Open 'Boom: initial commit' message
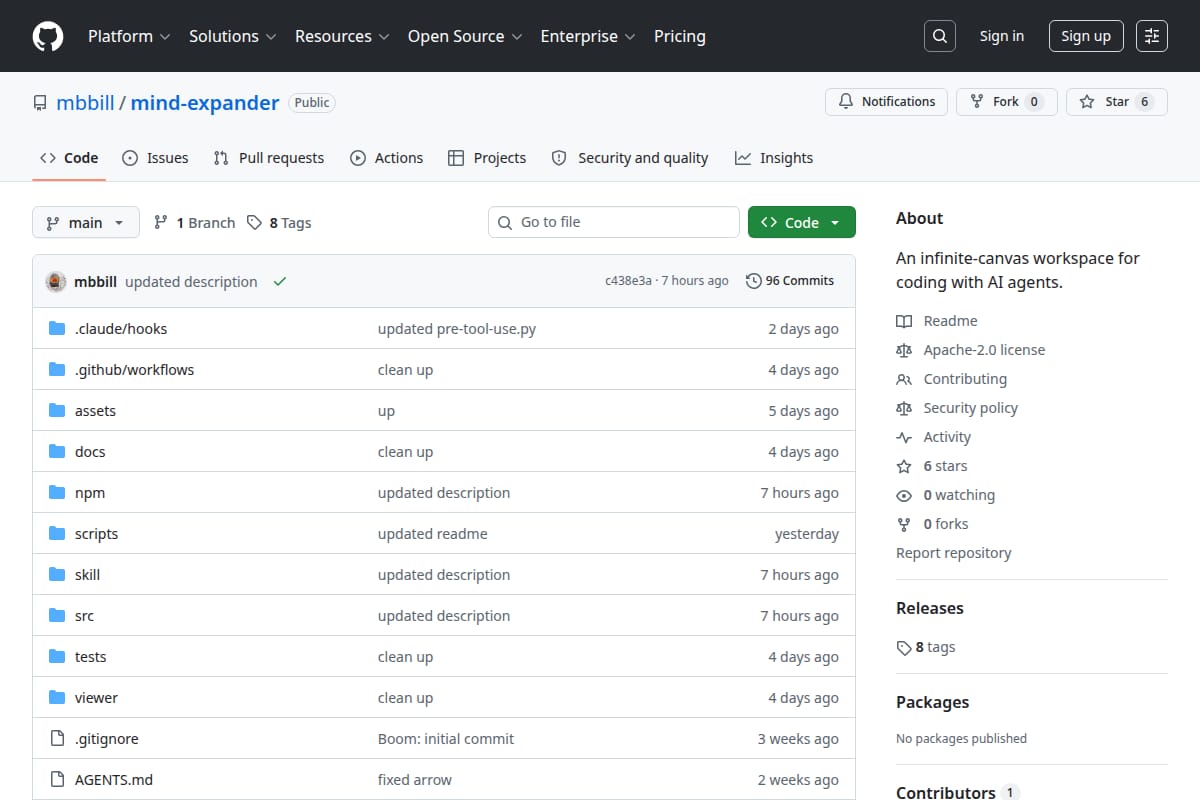The height and width of the screenshot is (800, 1200). pos(446,739)
